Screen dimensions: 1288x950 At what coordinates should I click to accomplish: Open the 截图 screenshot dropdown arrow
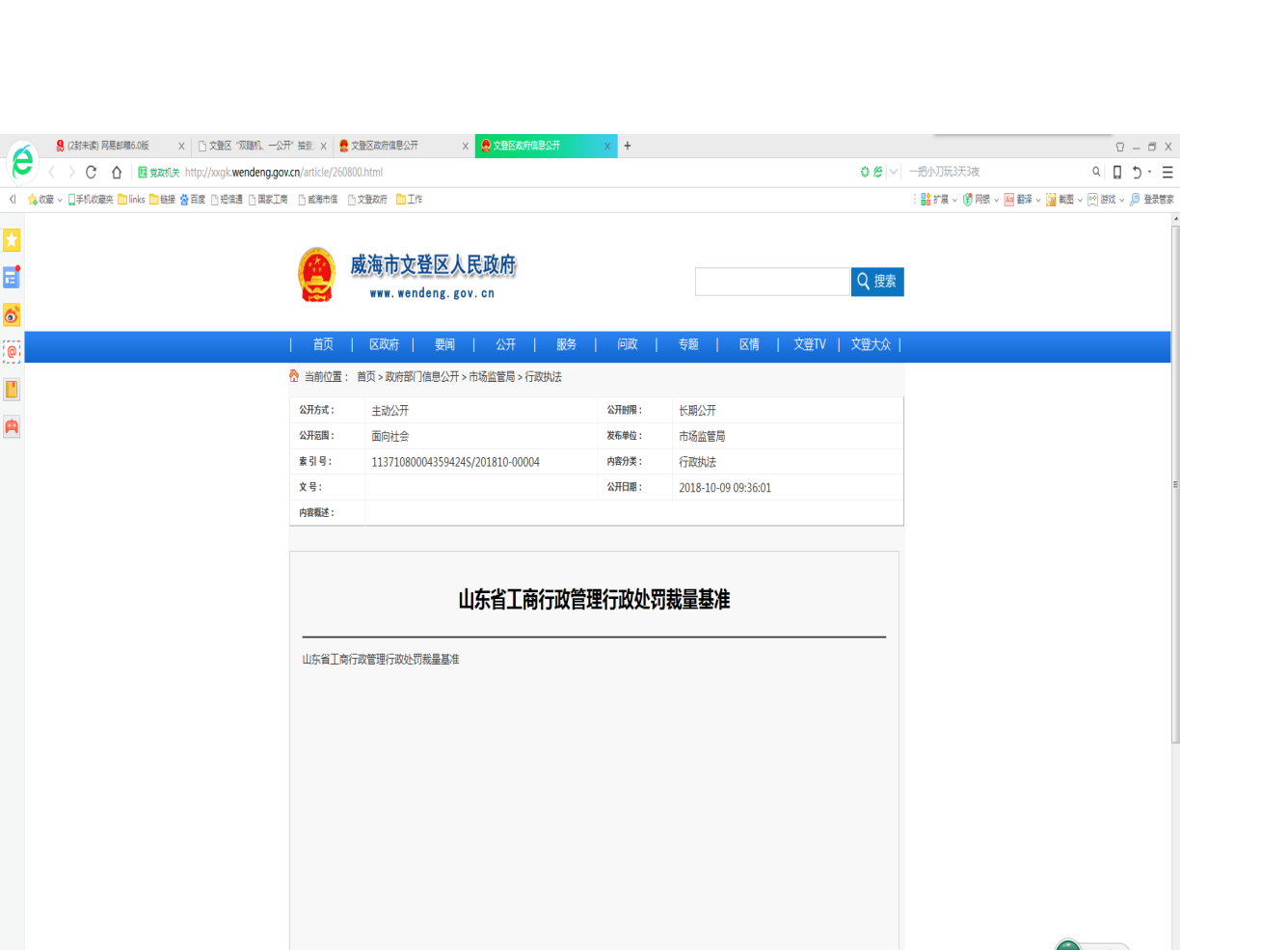point(1080,201)
